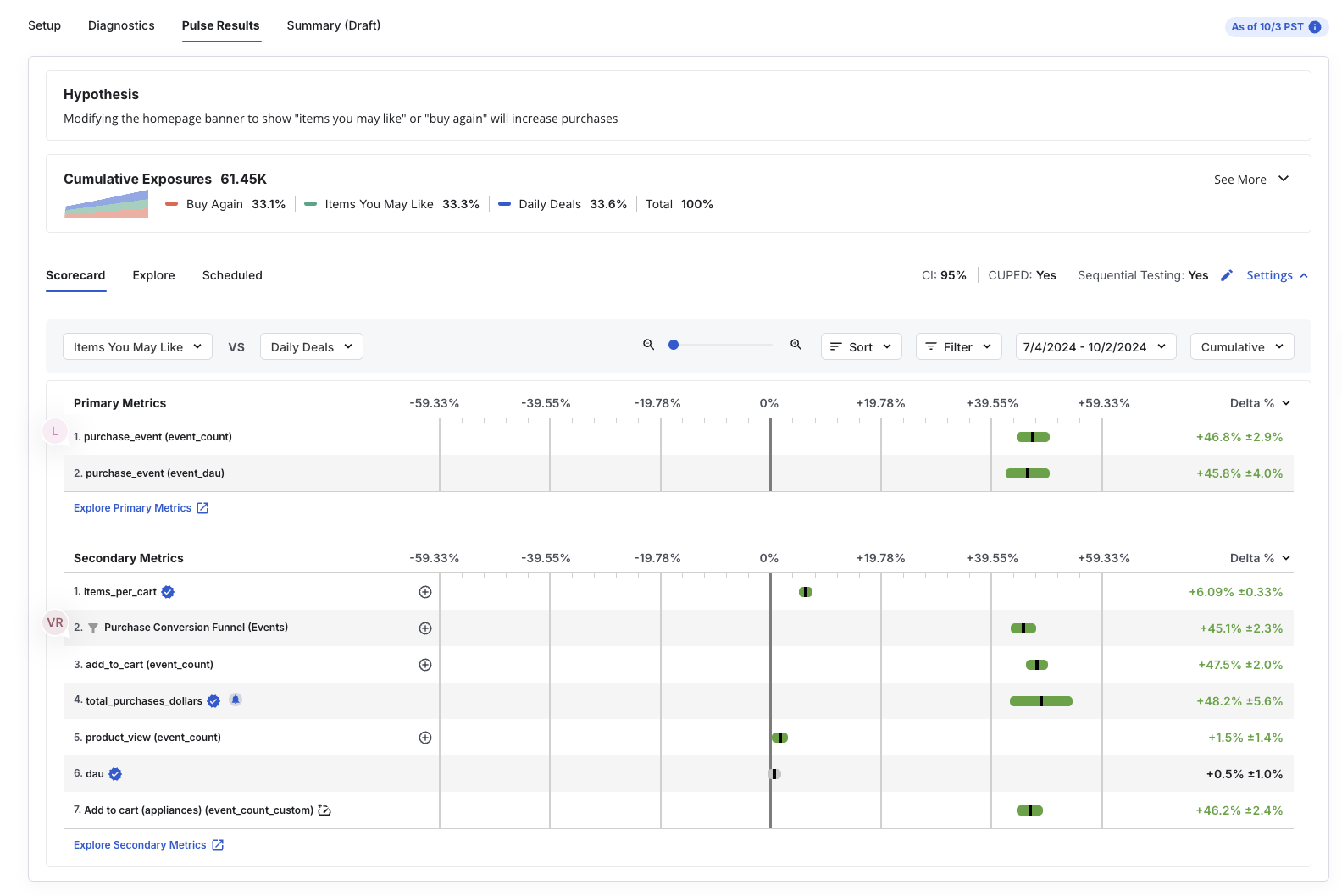Open the Daily Deals comparison dropdown

[311, 346]
